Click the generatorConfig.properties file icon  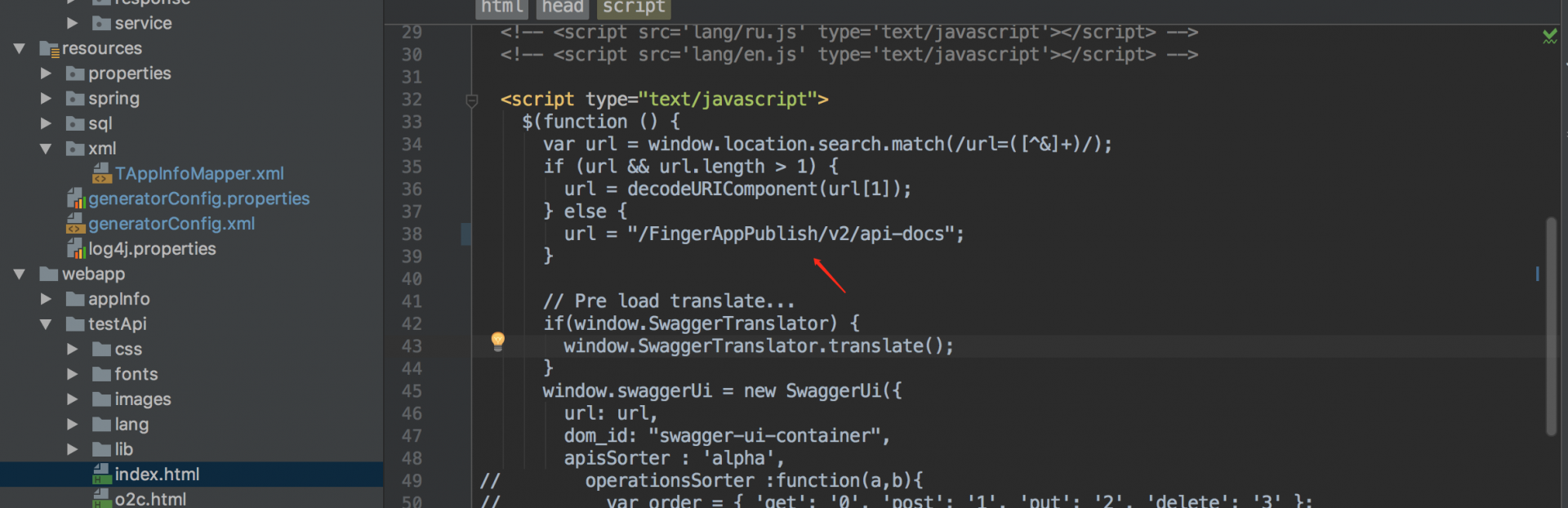pyautogui.click(x=76, y=198)
